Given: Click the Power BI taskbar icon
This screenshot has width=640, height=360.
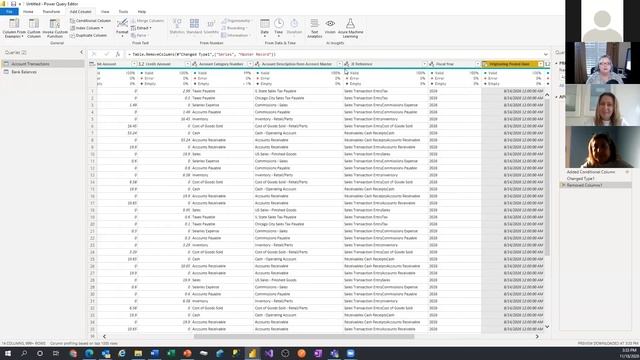Looking at the screenshot, I should coord(252,353).
